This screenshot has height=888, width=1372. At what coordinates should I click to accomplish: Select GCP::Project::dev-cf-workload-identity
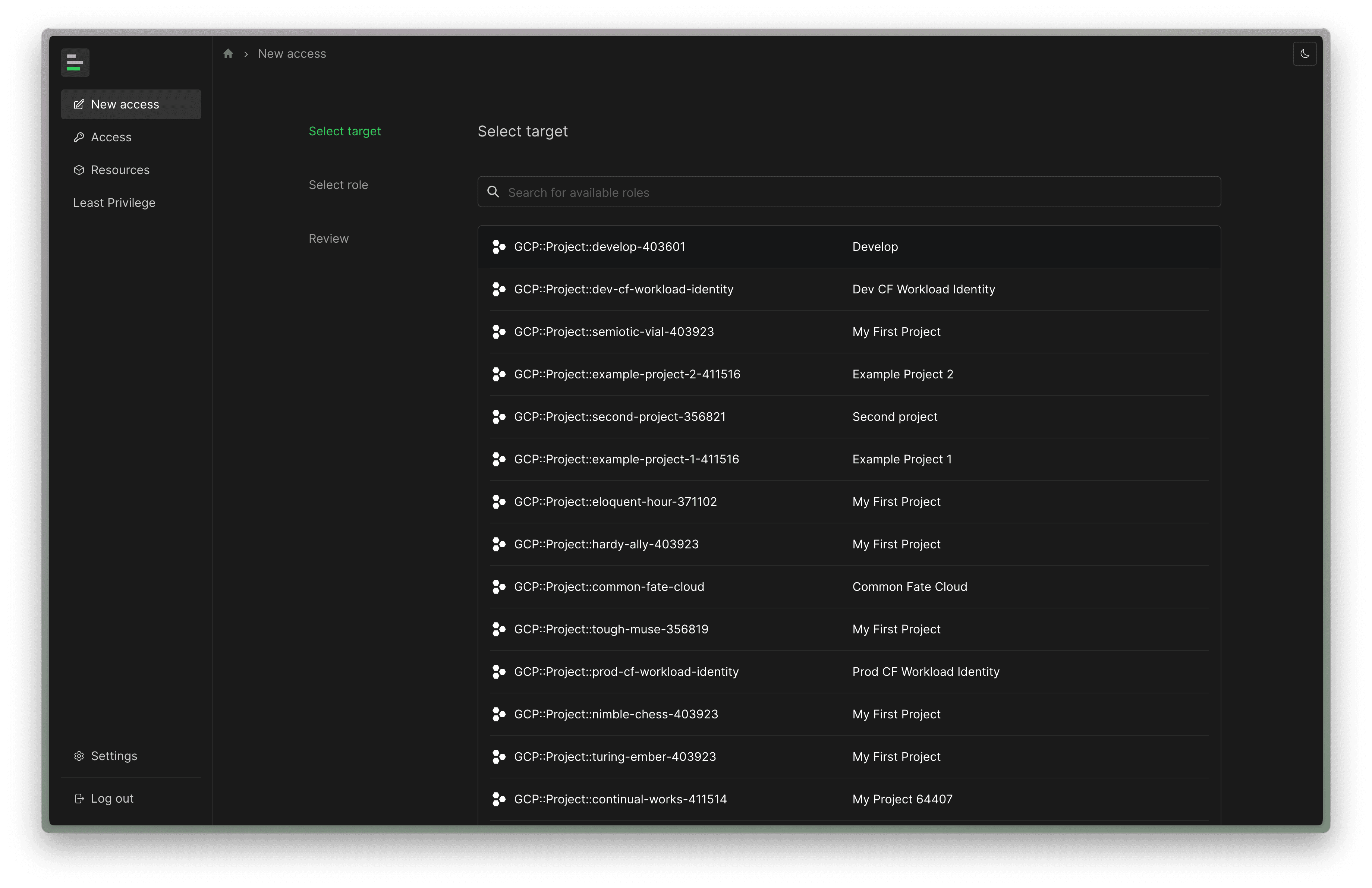[849, 289]
